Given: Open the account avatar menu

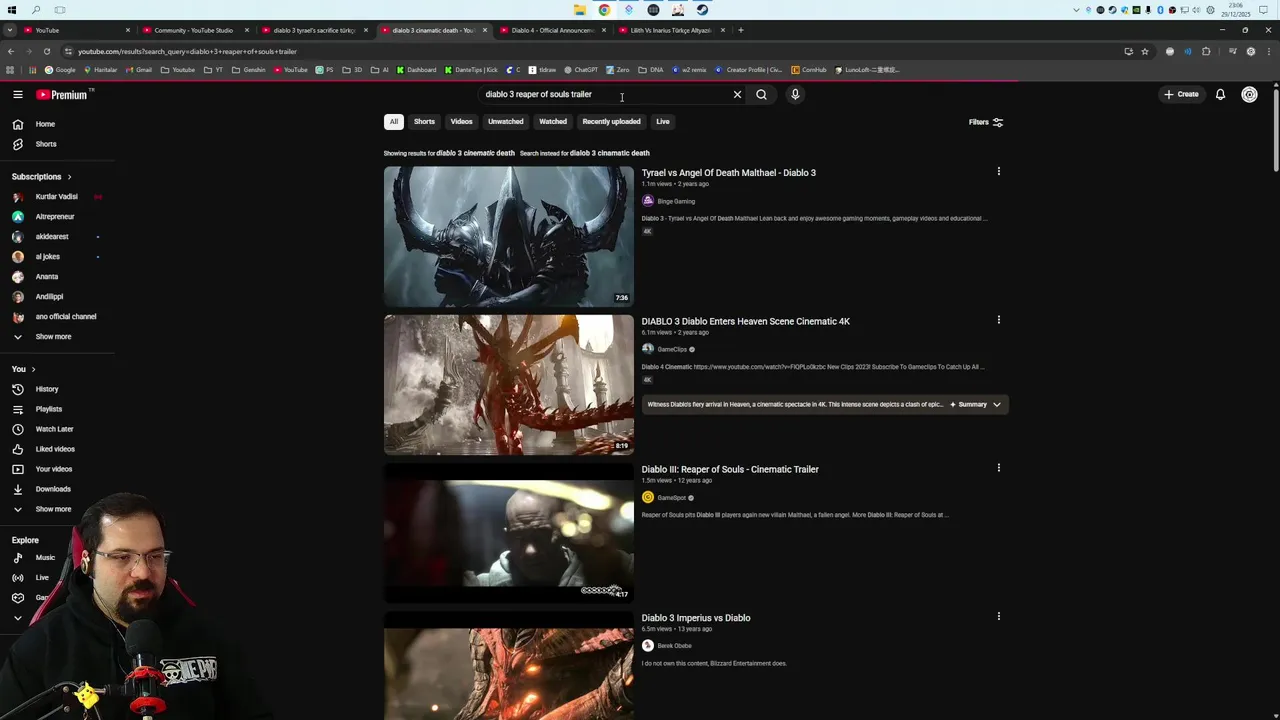Looking at the screenshot, I should pos(1249,94).
